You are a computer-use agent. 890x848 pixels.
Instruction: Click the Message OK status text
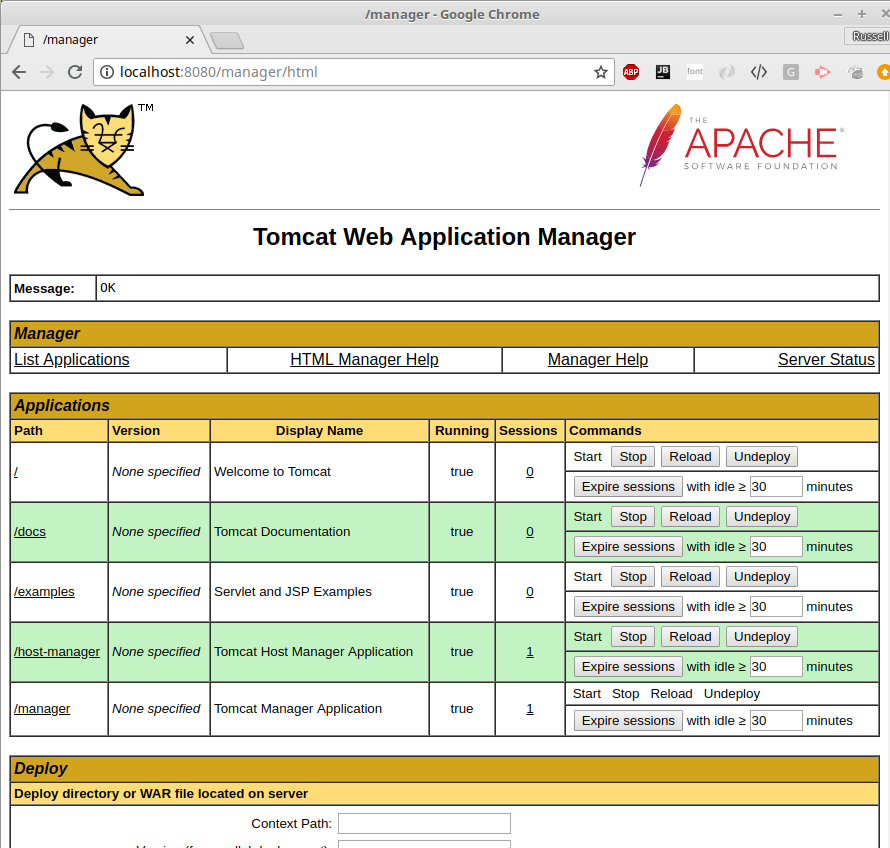coord(108,288)
